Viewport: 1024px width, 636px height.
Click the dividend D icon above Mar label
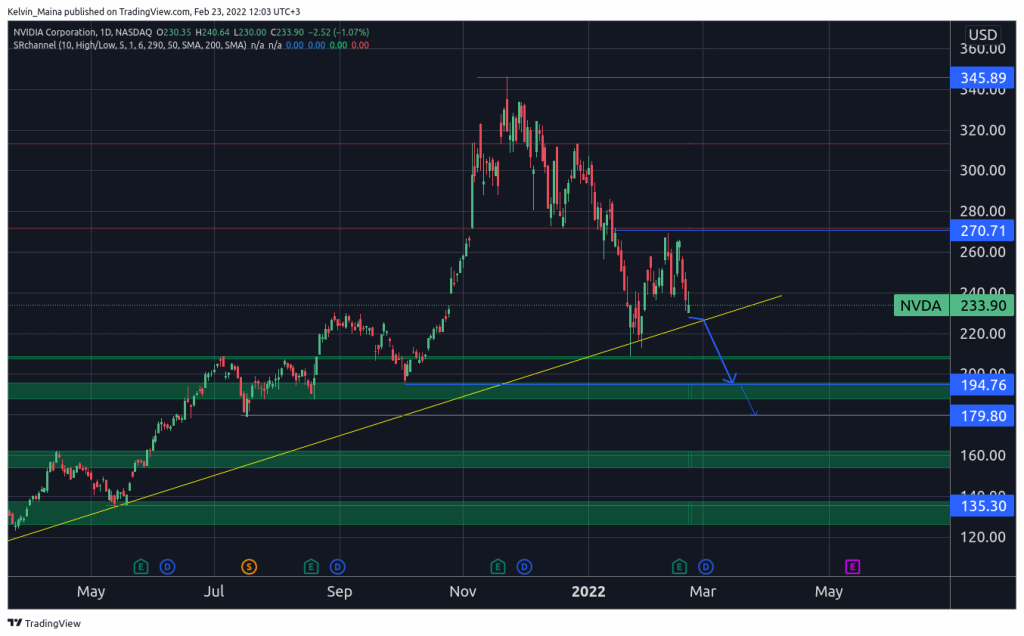coord(705,567)
